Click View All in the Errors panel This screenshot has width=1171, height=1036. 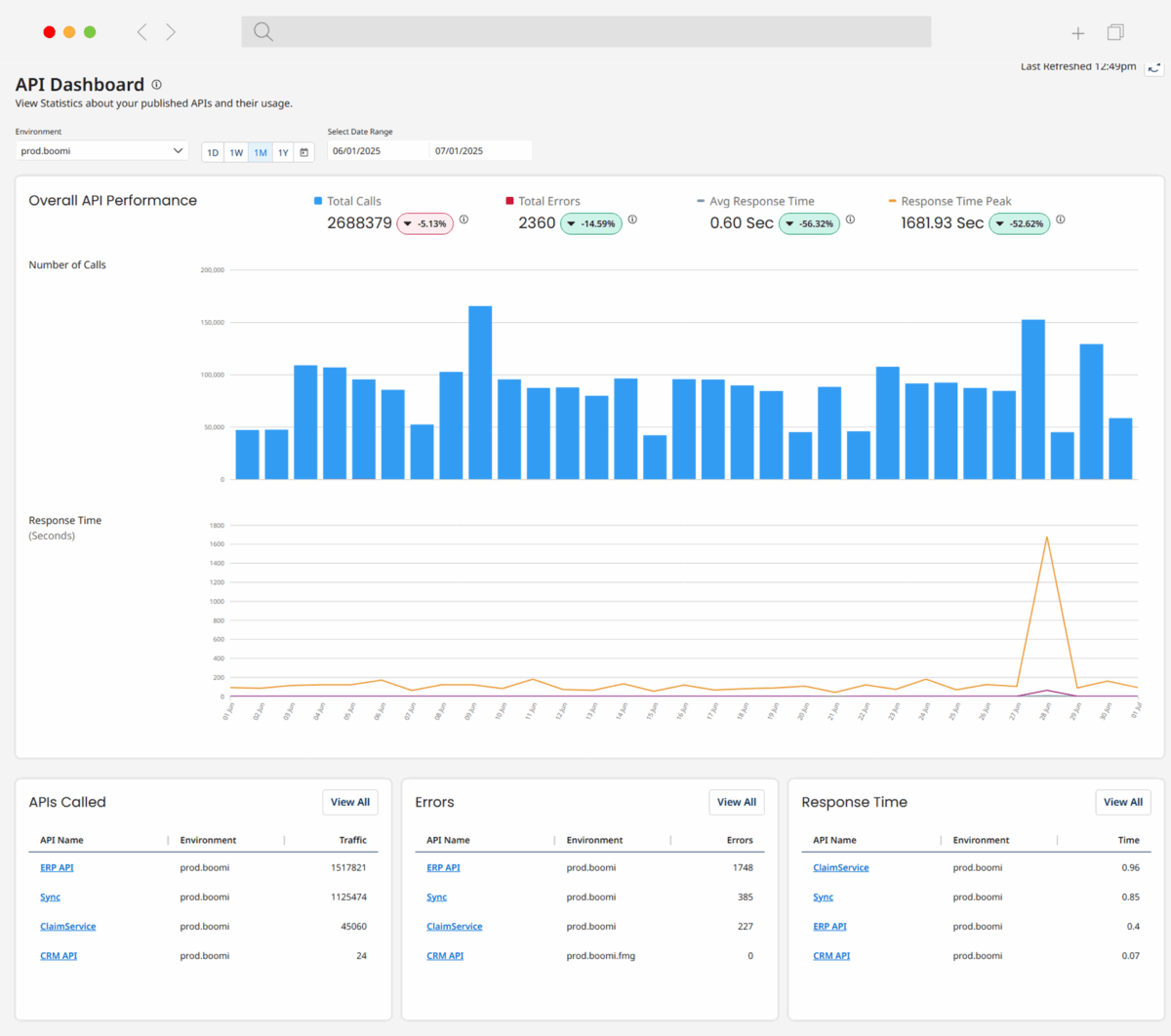click(736, 802)
